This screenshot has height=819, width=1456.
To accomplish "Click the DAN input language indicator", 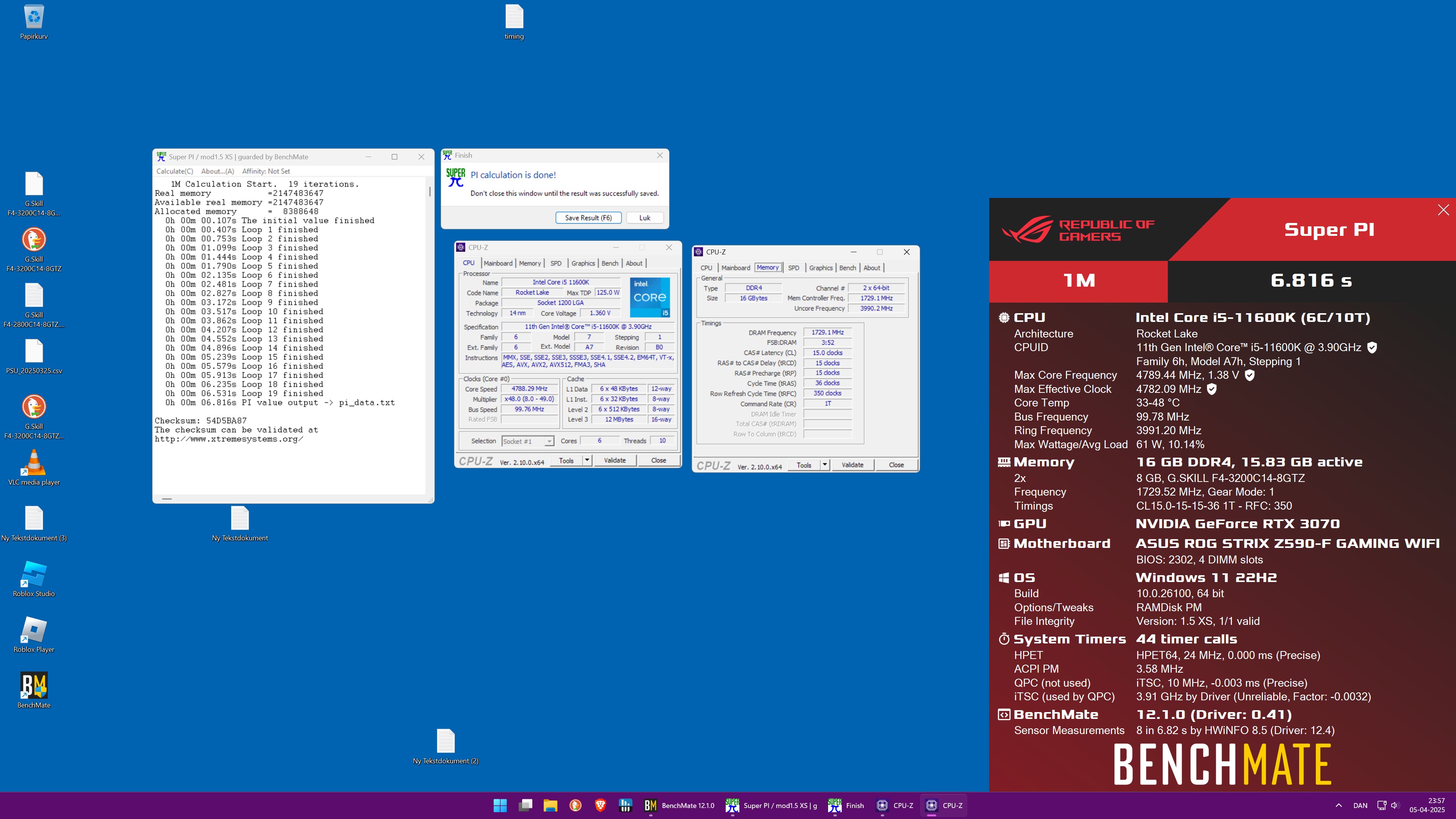I will coord(1360,805).
